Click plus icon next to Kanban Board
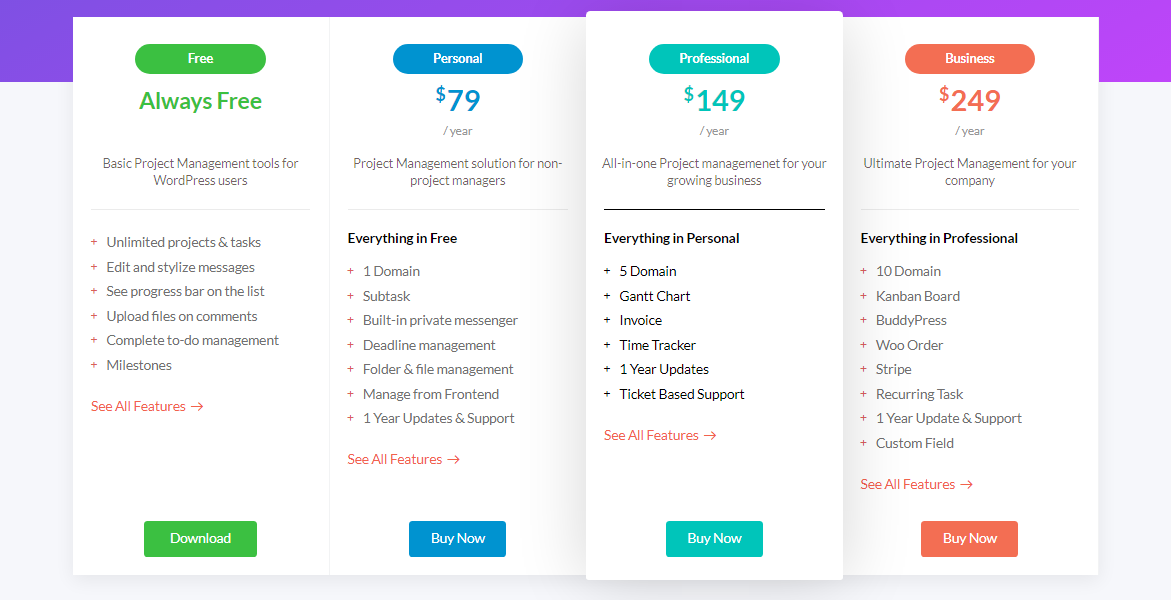Screen dimensions: 1171x601 click(x=864, y=296)
